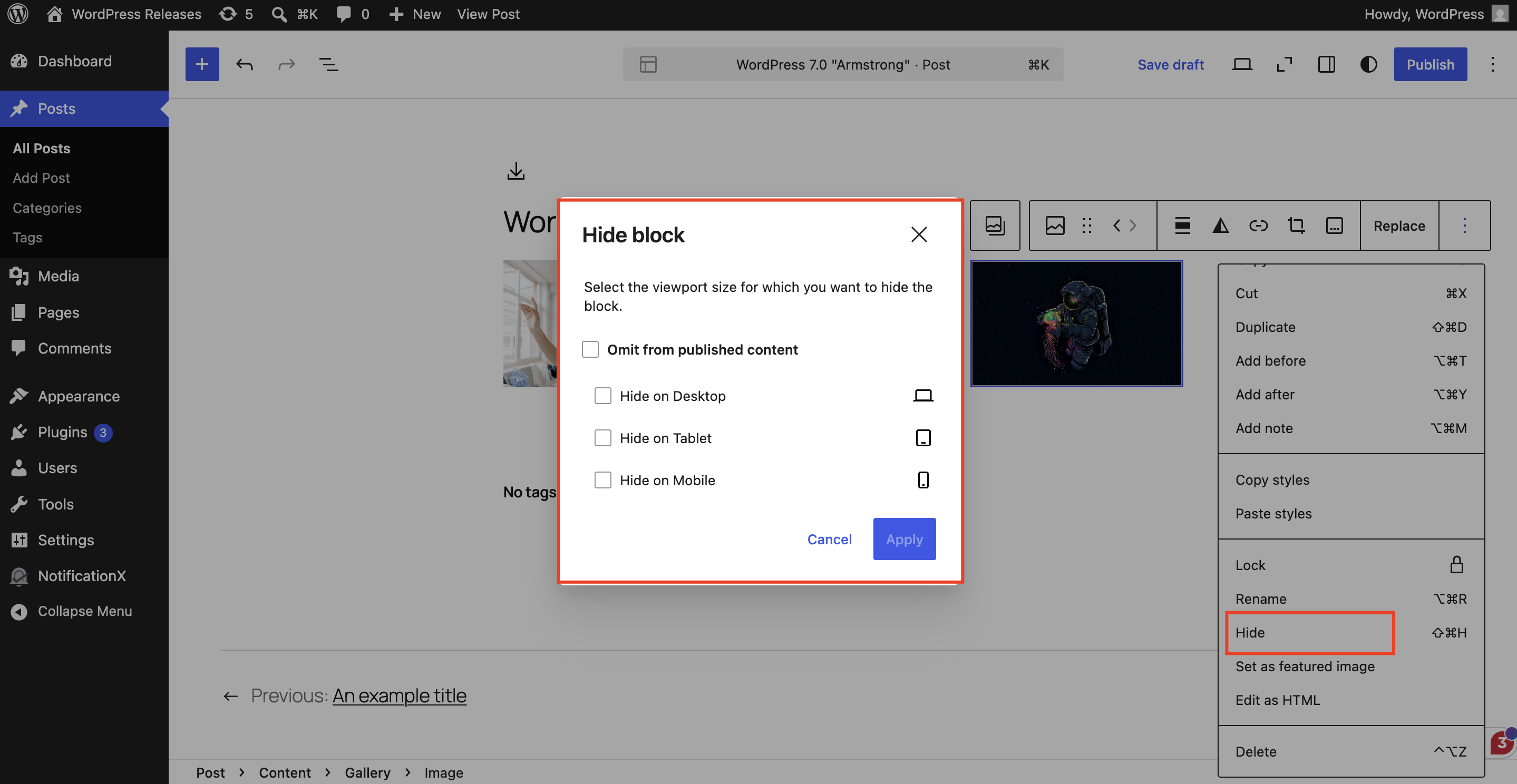
Task: Apply duotone filter icon
Action: [x=1220, y=226]
